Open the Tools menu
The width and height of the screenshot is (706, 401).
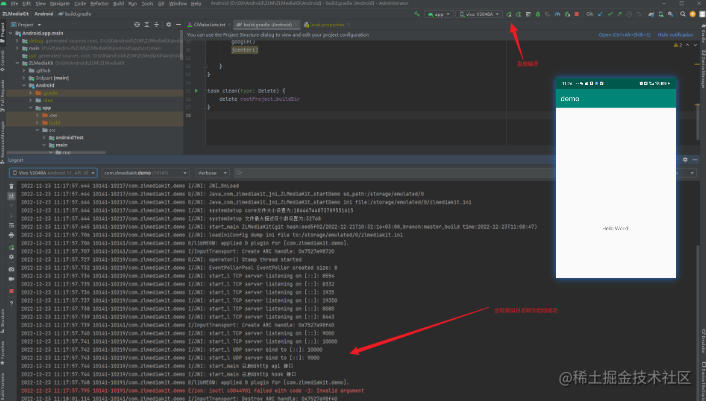148,3
